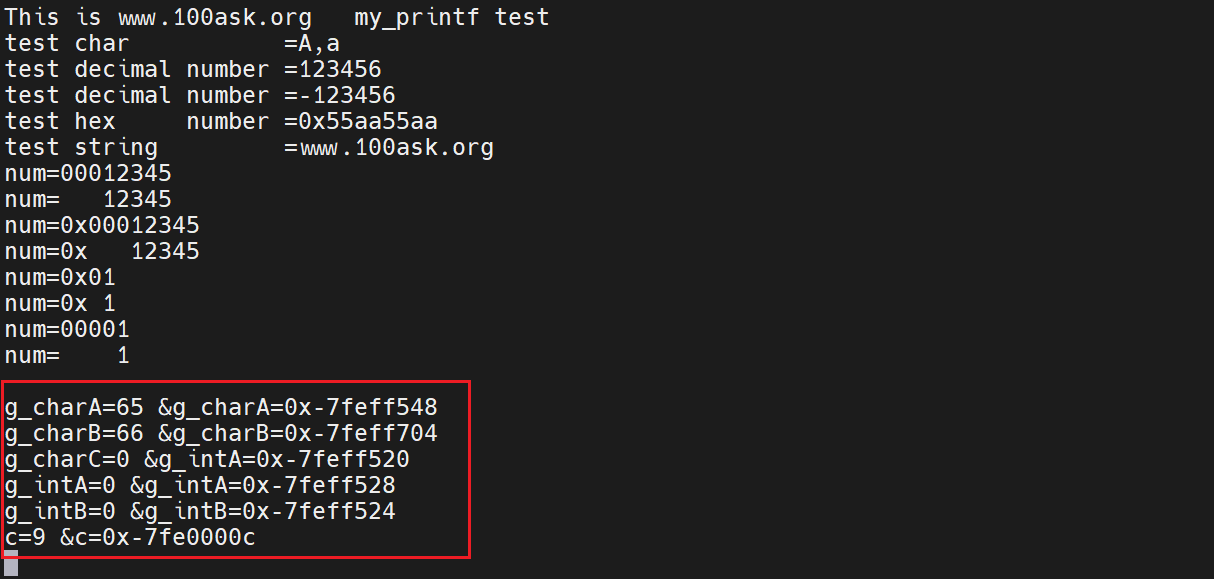
Task: Click the g_charB=66 text
Action: click(x=74, y=434)
